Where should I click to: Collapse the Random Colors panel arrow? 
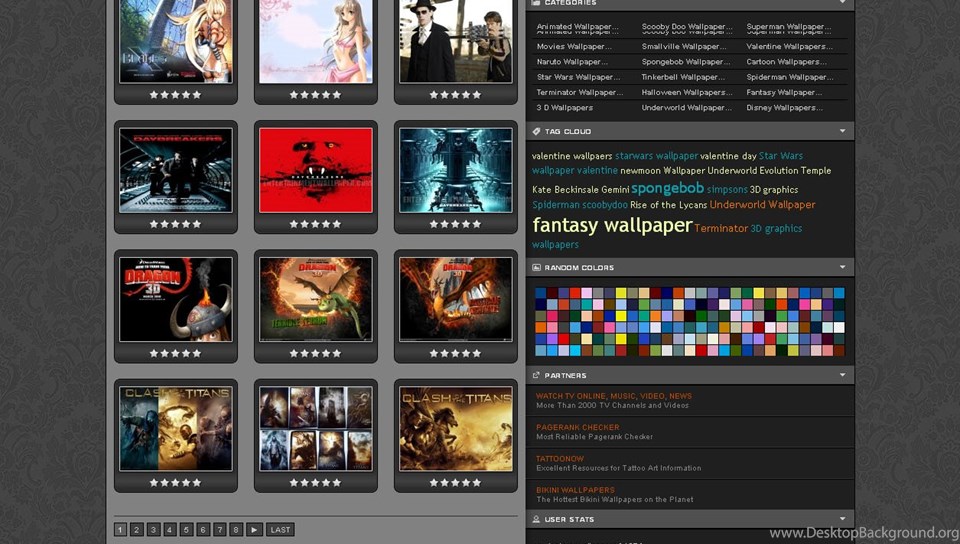coord(842,267)
